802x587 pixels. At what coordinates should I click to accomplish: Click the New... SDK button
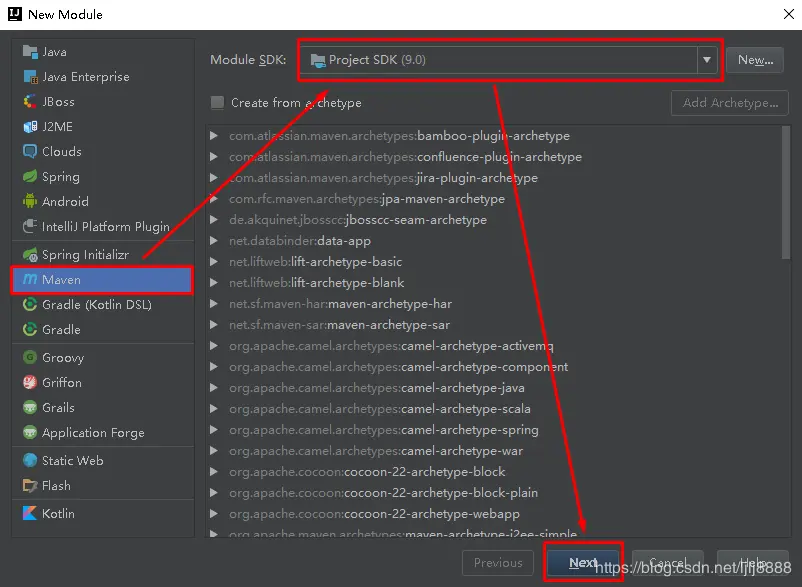755,60
